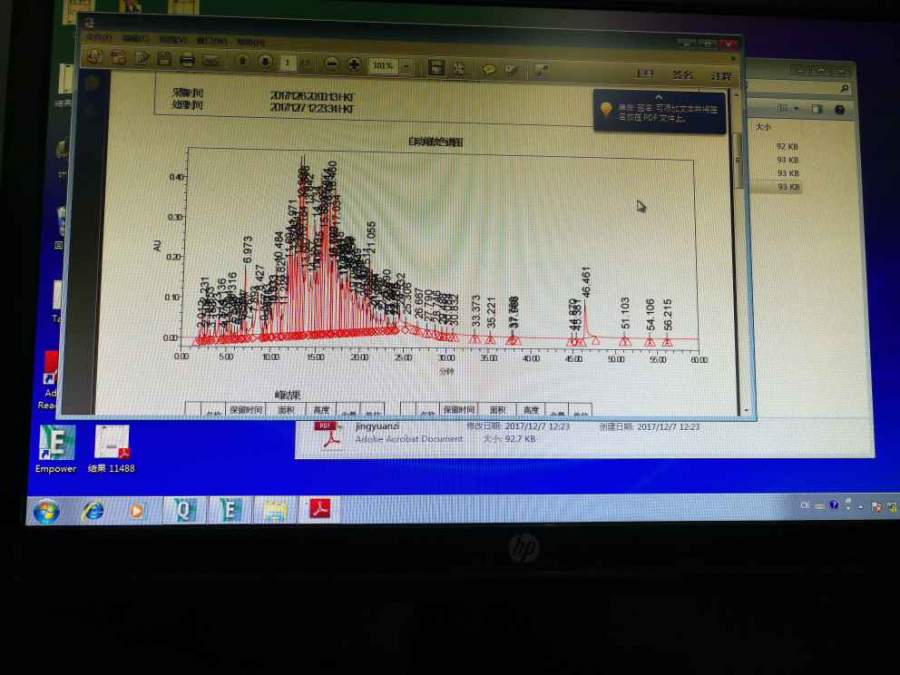
Task: Open the Empower desktop shortcut
Action: pos(56,449)
